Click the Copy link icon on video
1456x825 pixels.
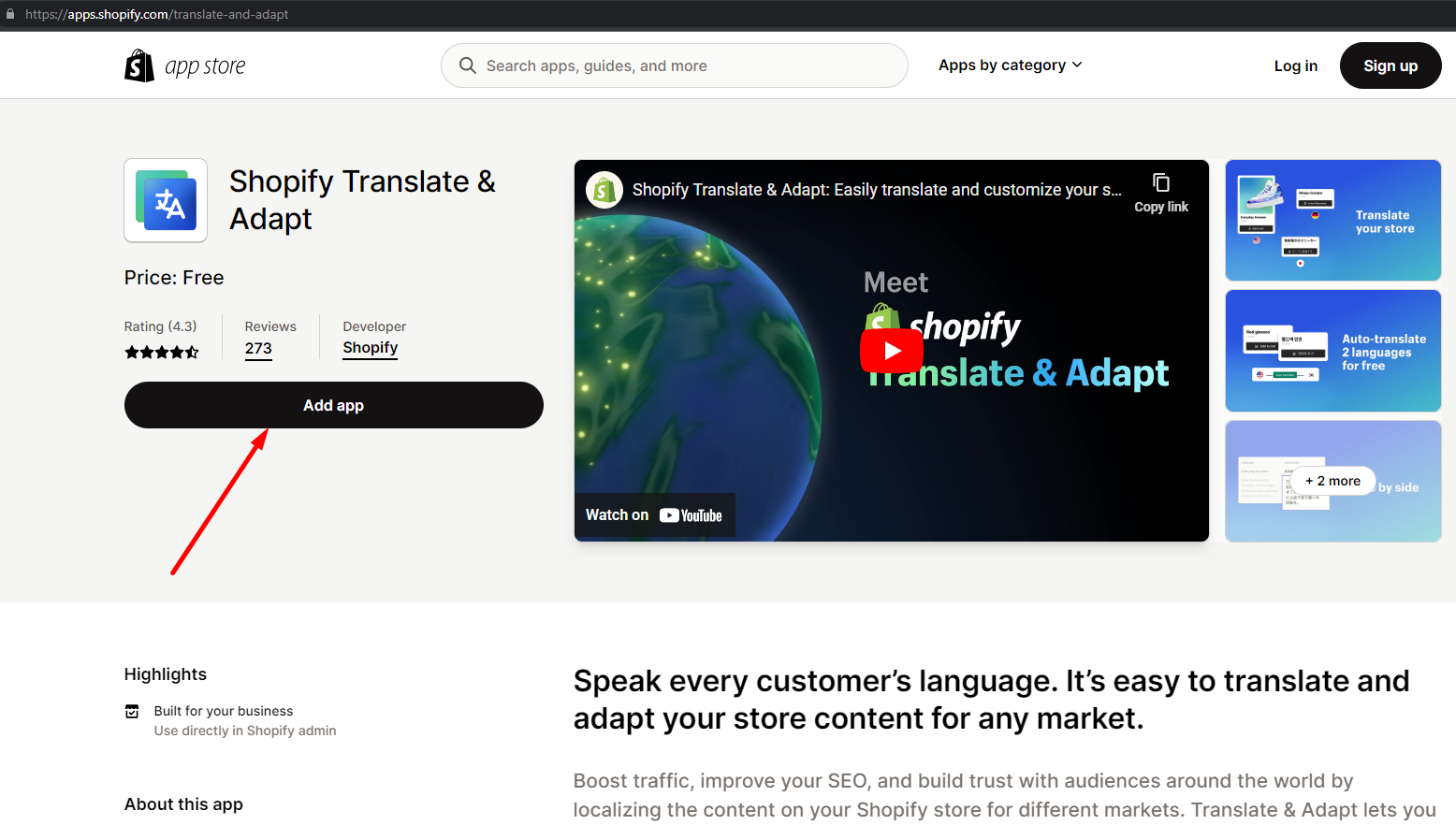(x=1160, y=183)
